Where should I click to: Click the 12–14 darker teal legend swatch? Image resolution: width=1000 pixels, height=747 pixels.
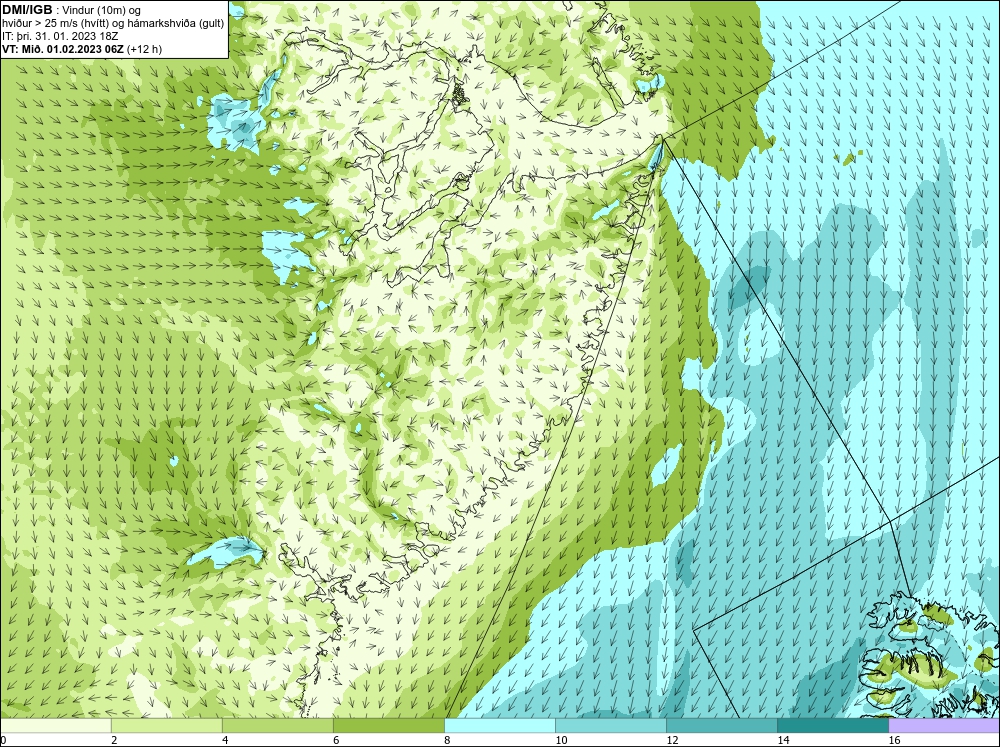pos(722,726)
